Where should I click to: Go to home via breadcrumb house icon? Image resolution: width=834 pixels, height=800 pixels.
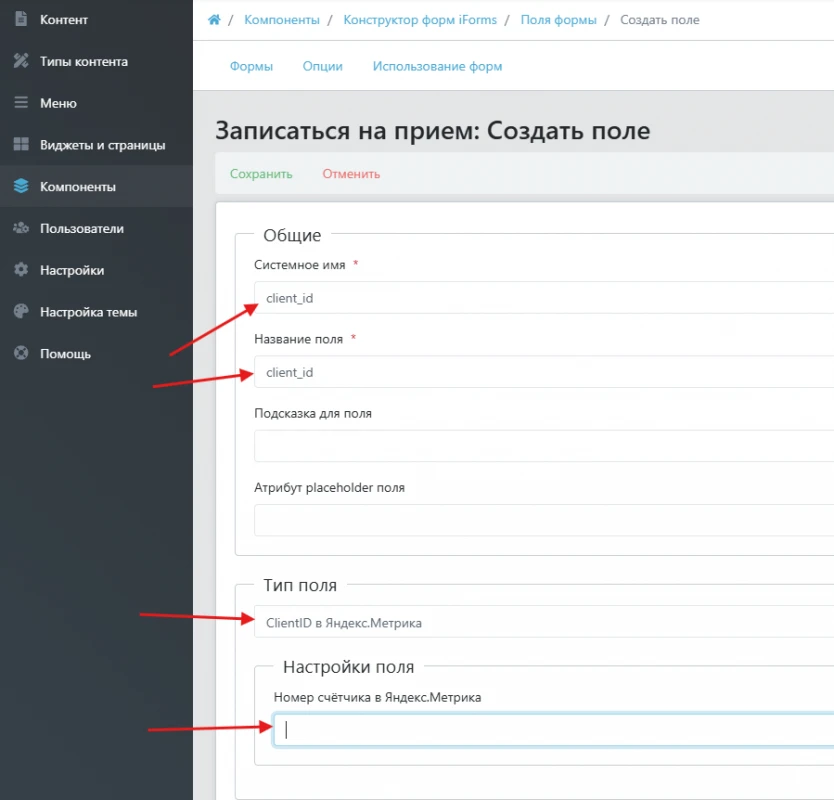tap(214, 20)
